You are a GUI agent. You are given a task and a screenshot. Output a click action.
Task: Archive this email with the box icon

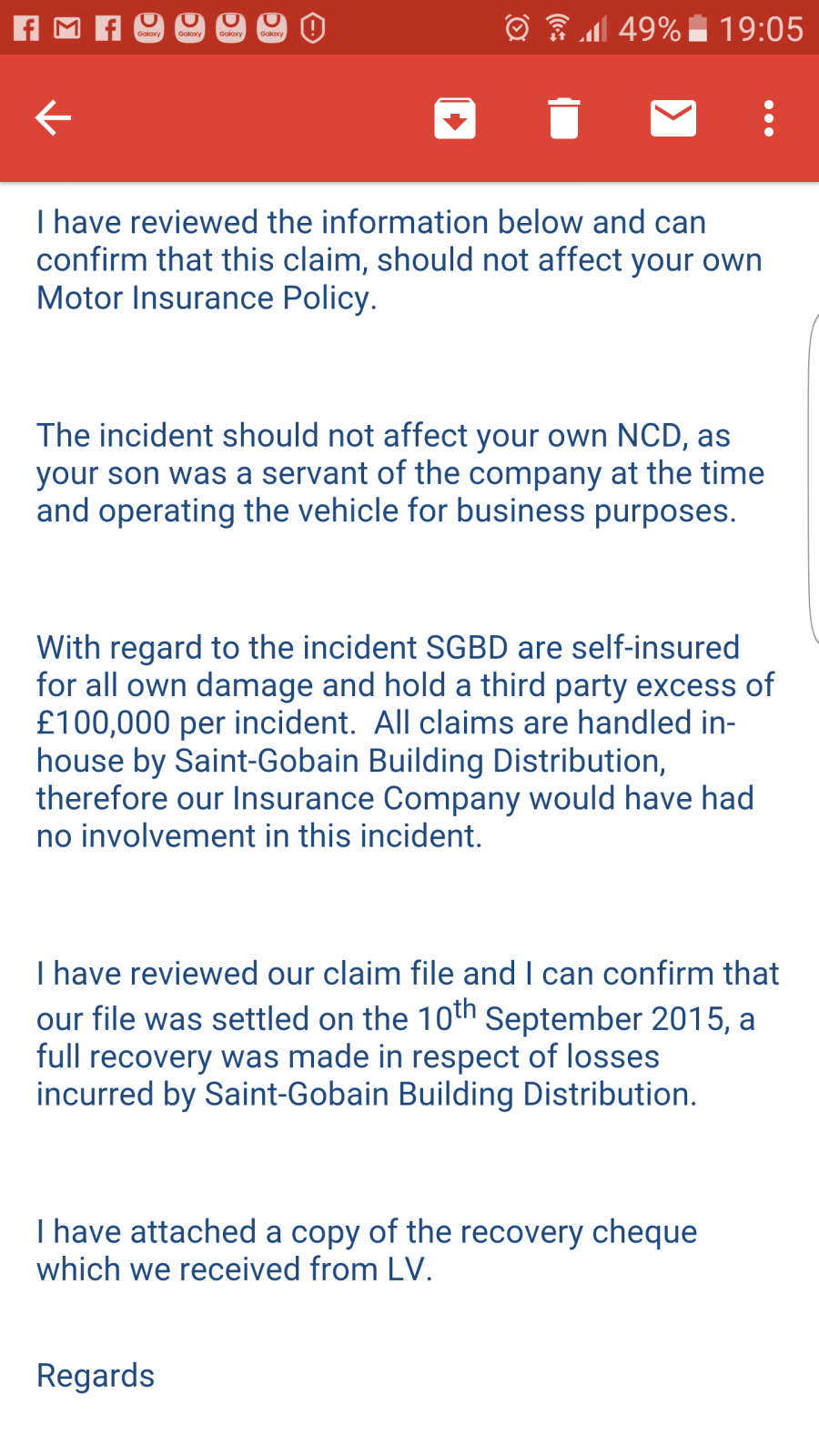[x=455, y=118]
